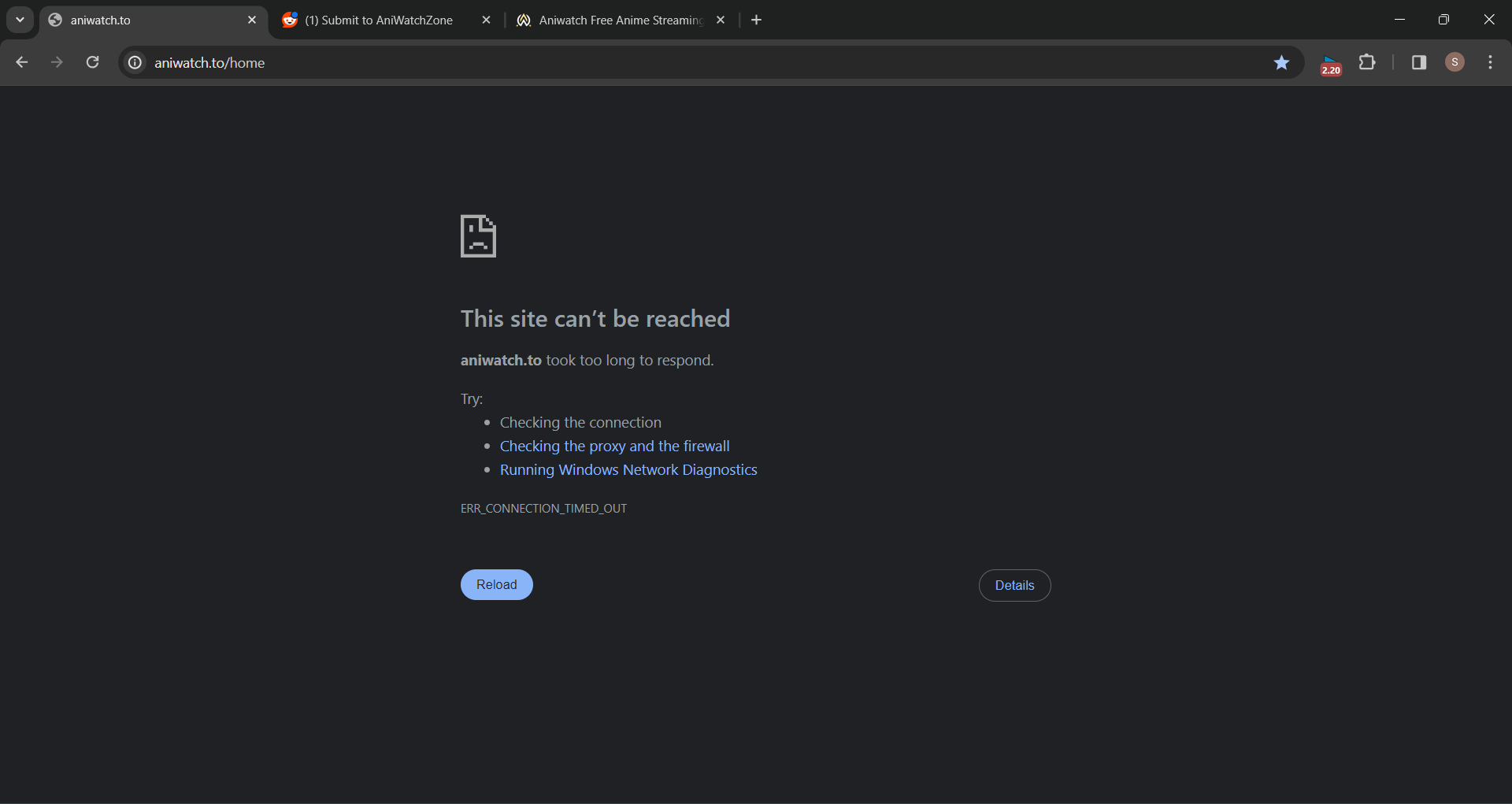Image resolution: width=1512 pixels, height=804 pixels.
Task: Click the sad page error icon
Action: coord(478,235)
